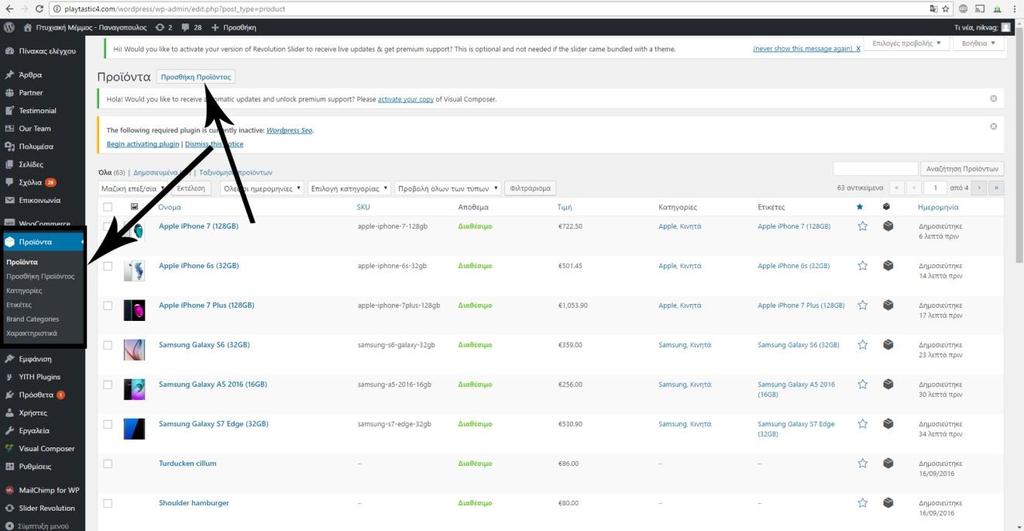Click product type cube for Galaxy S6
1024x531 pixels.
pyautogui.click(x=888, y=345)
